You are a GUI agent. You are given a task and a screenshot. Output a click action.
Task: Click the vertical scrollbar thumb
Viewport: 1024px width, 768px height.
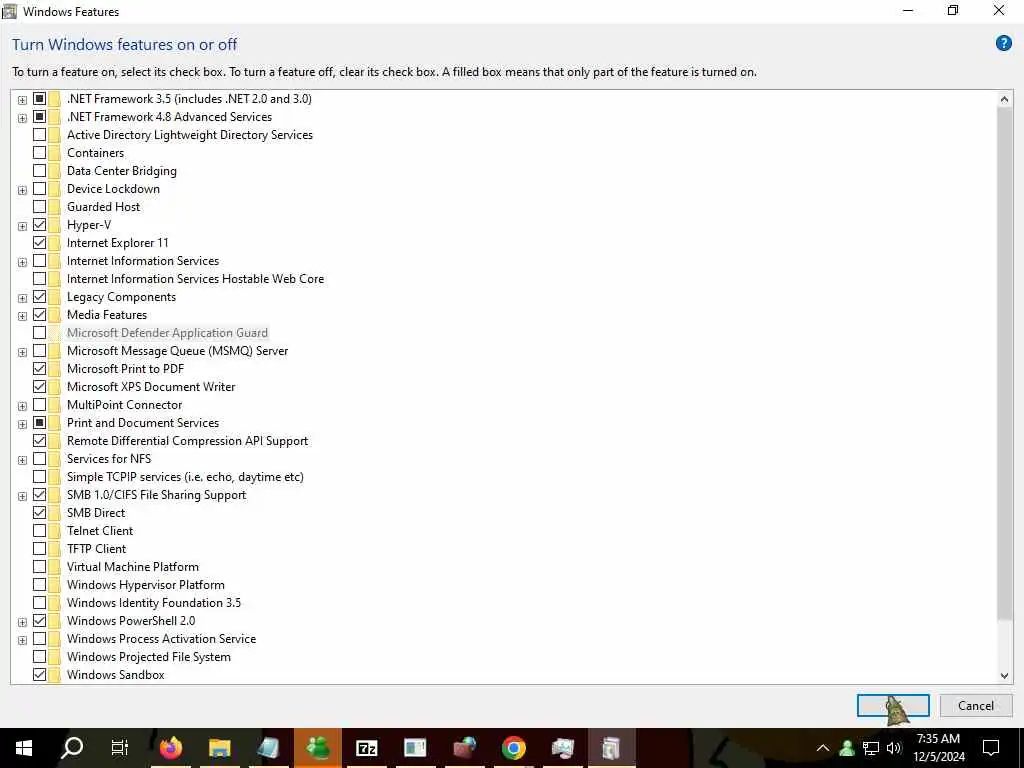point(1004,363)
